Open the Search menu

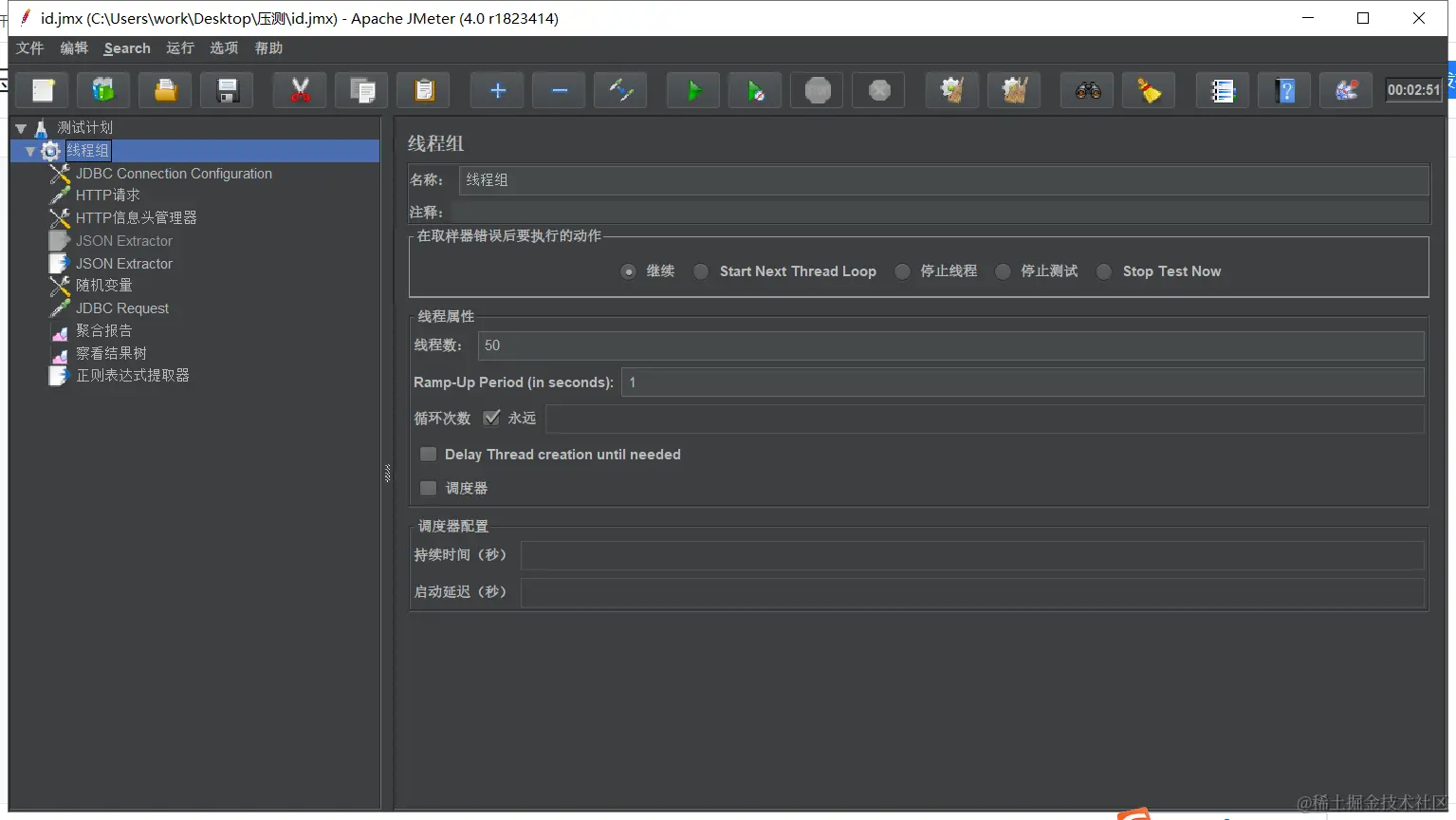point(127,48)
